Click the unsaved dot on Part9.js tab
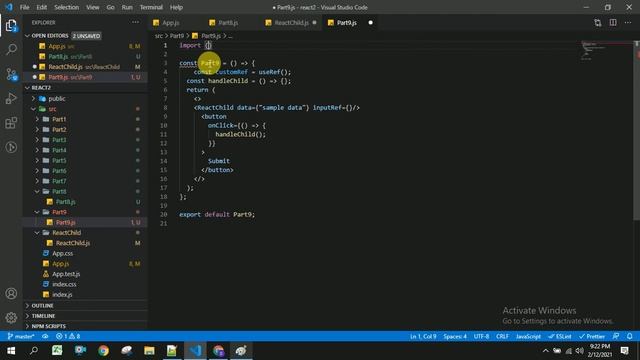640x360 pixels. [x=371, y=23]
